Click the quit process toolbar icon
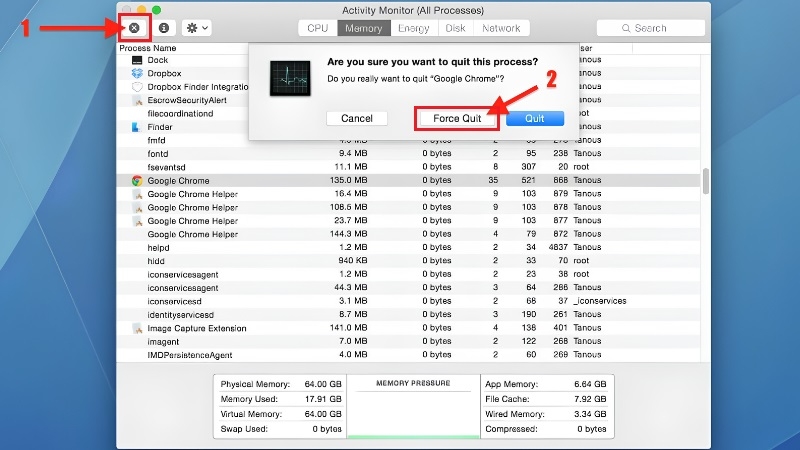800x450 pixels. point(134,28)
